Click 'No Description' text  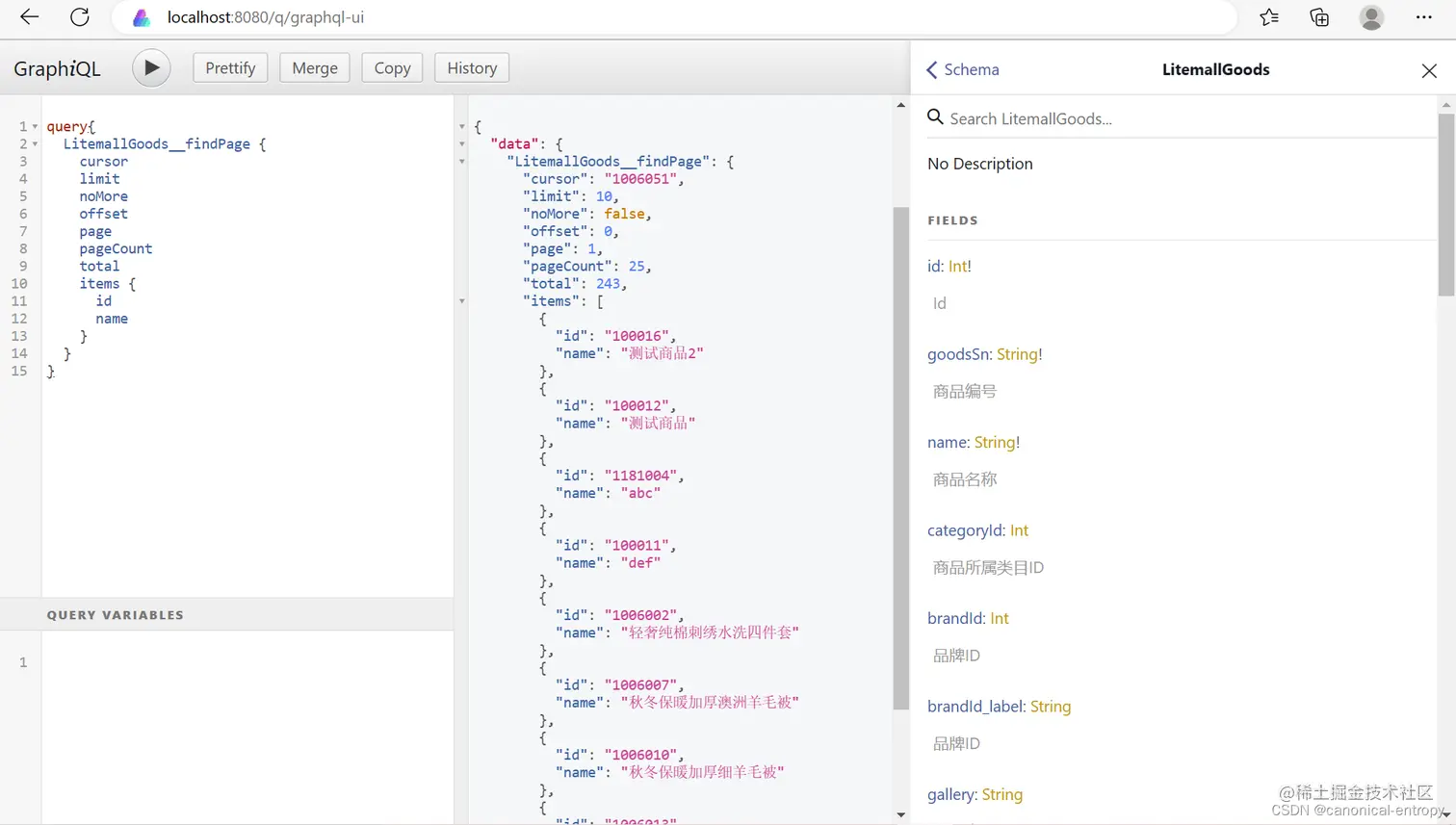click(x=980, y=164)
